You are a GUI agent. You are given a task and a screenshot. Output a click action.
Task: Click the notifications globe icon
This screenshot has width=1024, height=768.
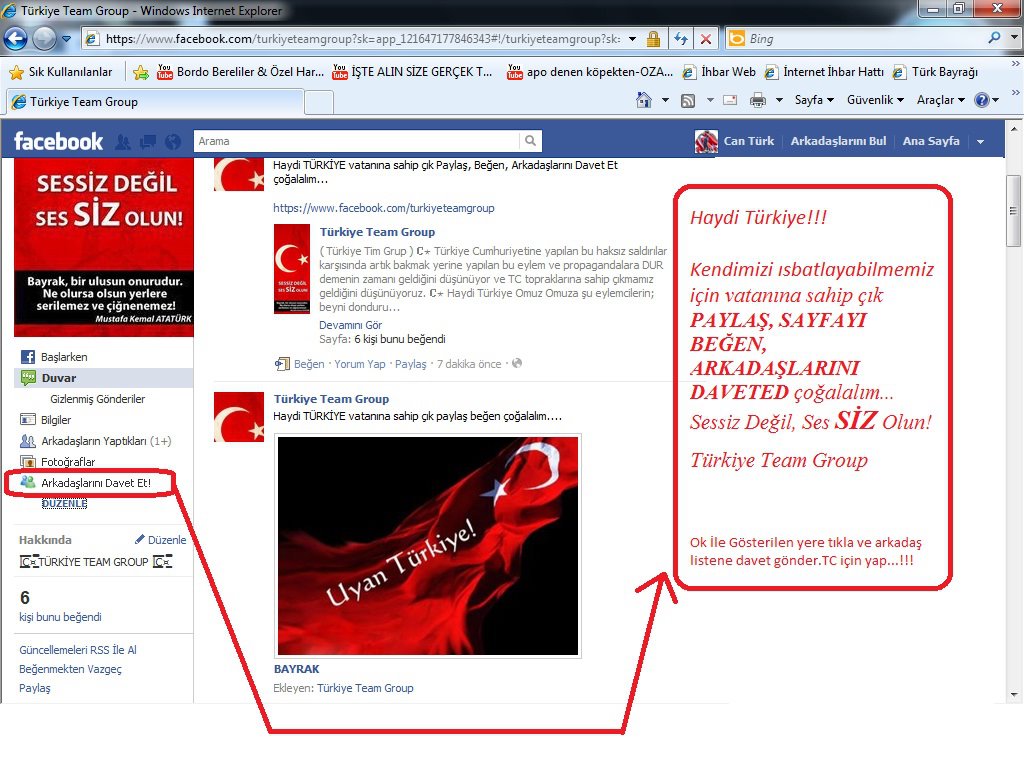[x=173, y=142]
